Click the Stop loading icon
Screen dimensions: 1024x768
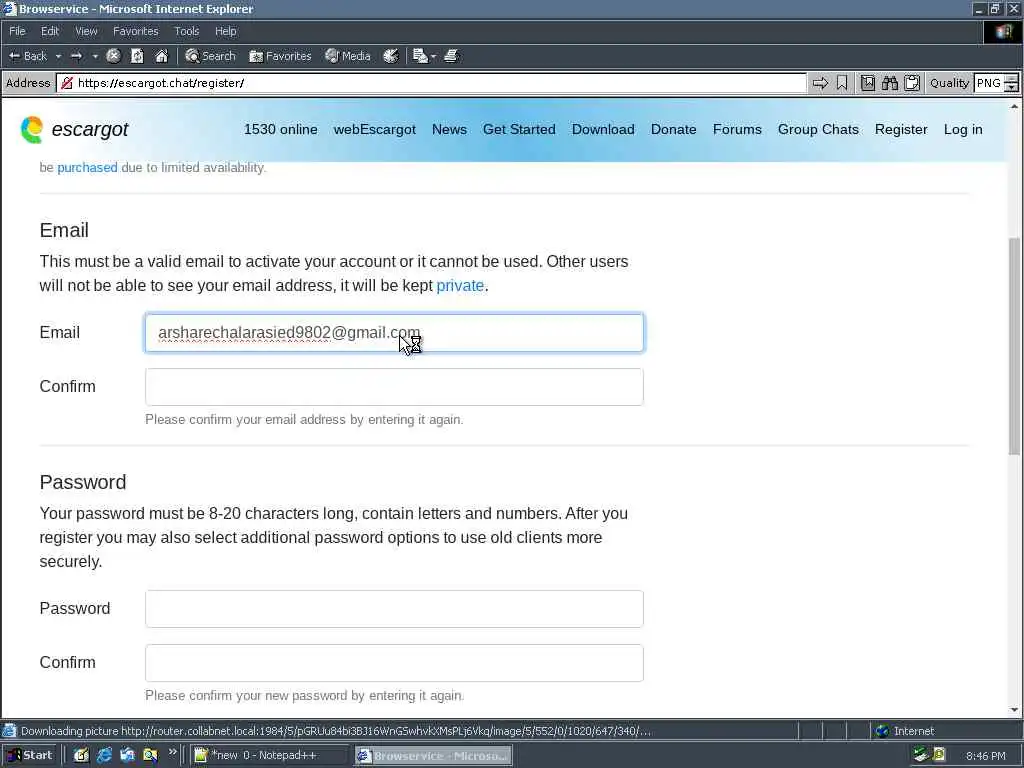113,56
